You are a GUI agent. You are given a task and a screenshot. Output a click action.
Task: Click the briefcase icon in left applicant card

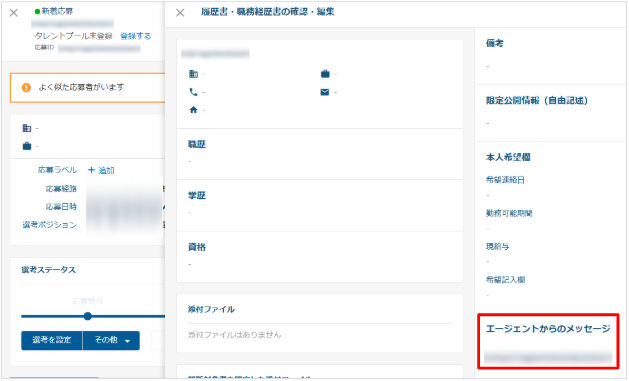(27, 146)
